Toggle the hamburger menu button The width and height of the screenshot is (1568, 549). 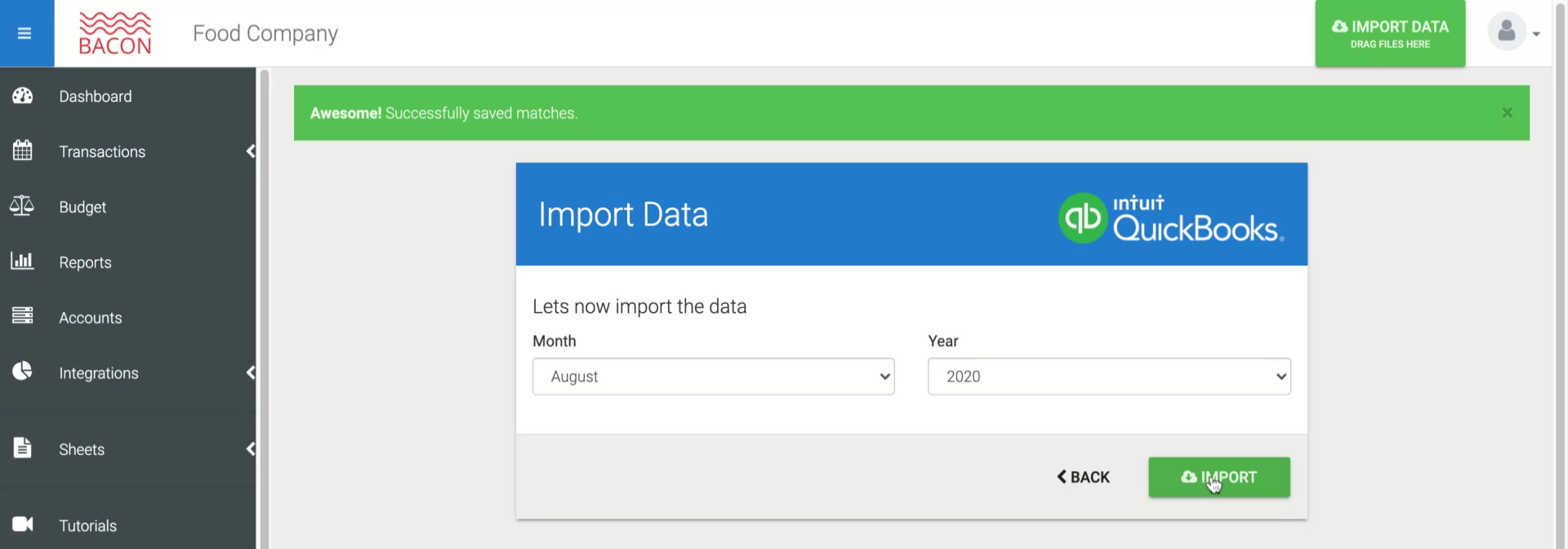click(x=24, y=33)
